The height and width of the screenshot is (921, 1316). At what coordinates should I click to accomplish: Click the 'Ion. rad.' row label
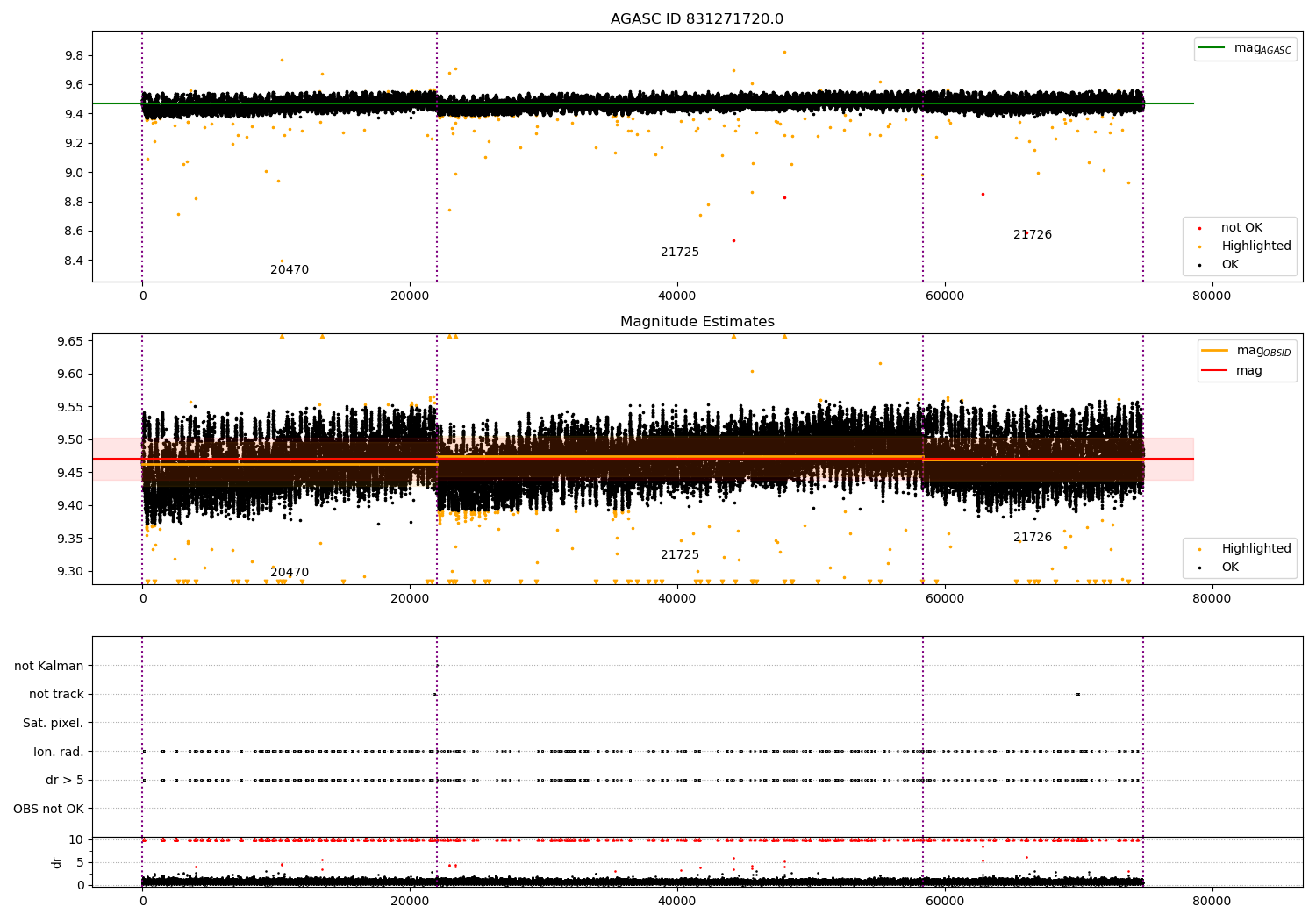tap(59, 752)
